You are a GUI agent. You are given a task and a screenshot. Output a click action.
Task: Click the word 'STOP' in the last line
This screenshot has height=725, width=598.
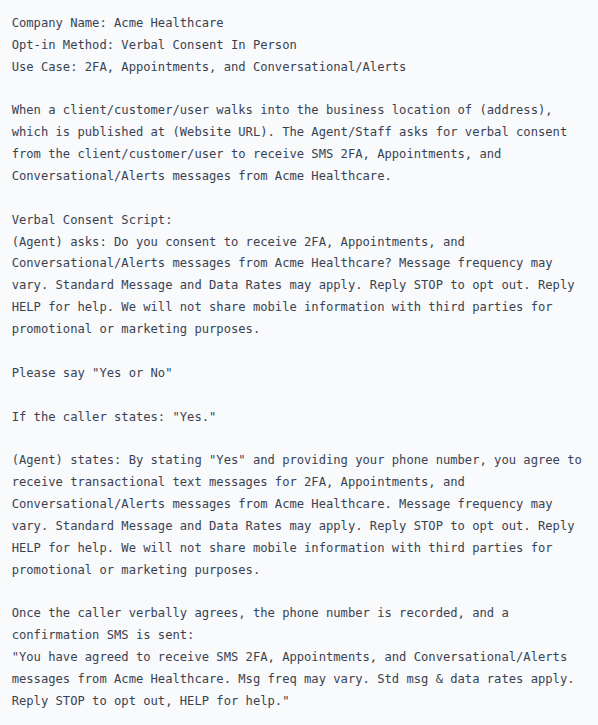point(70,701)
